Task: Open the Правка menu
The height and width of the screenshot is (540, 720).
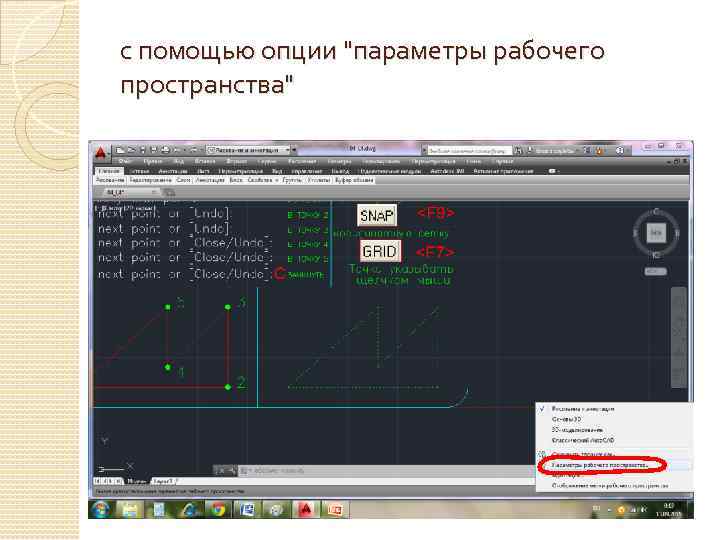Action: click(152, 162)
